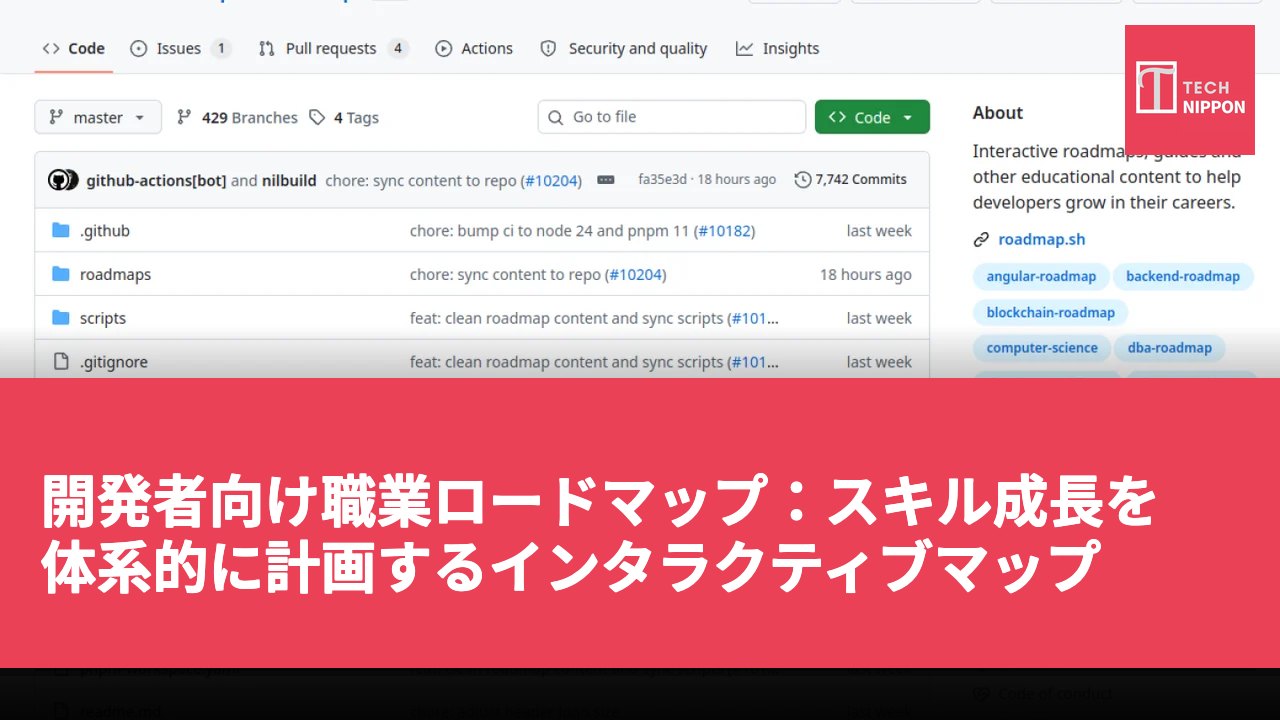The image size is (1280, 720).
Task: Open the computer-science topic tag
Action: [x=1042, y=349]
